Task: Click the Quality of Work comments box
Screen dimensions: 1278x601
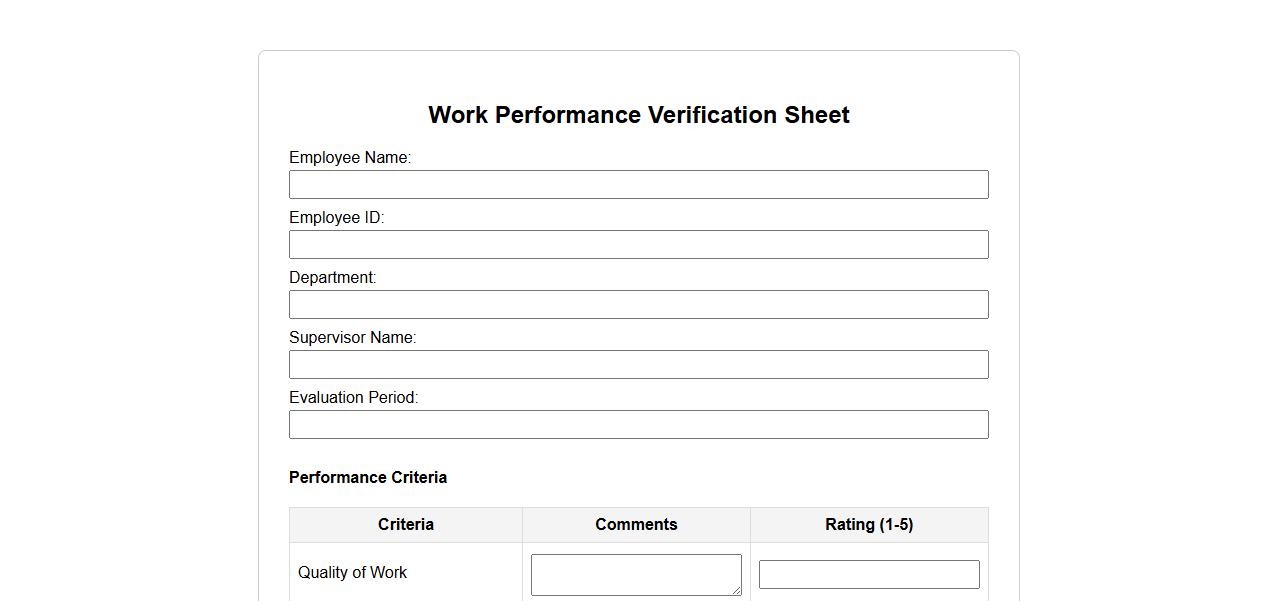Action: (635, 574)
